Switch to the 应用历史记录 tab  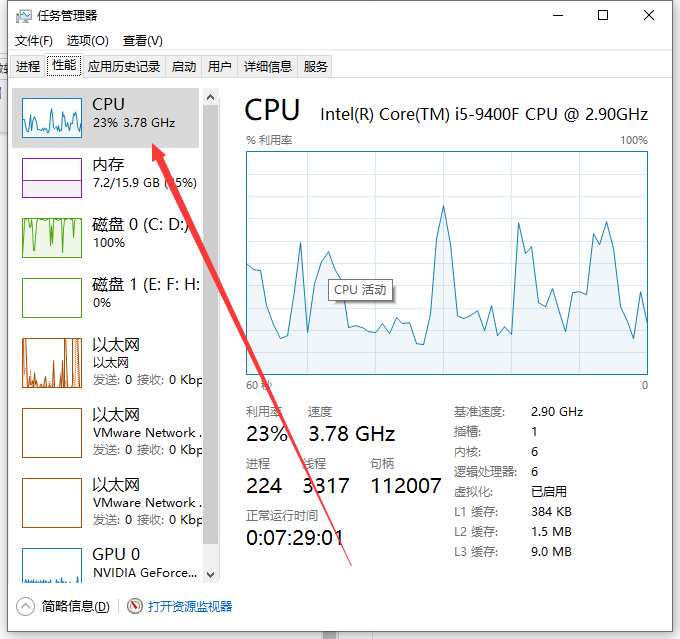[x=123, y=67]
